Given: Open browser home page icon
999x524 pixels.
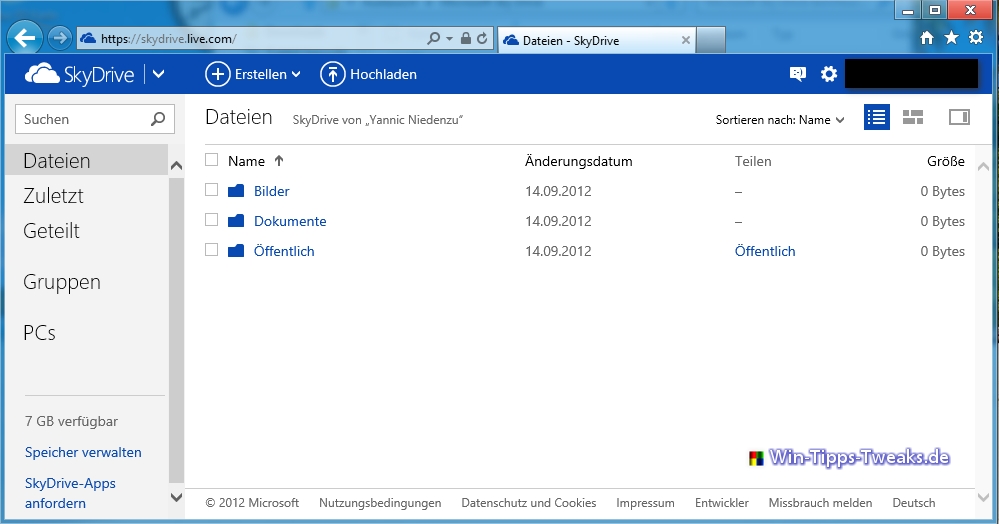Looking at the screenshot, I should [927, 38].
